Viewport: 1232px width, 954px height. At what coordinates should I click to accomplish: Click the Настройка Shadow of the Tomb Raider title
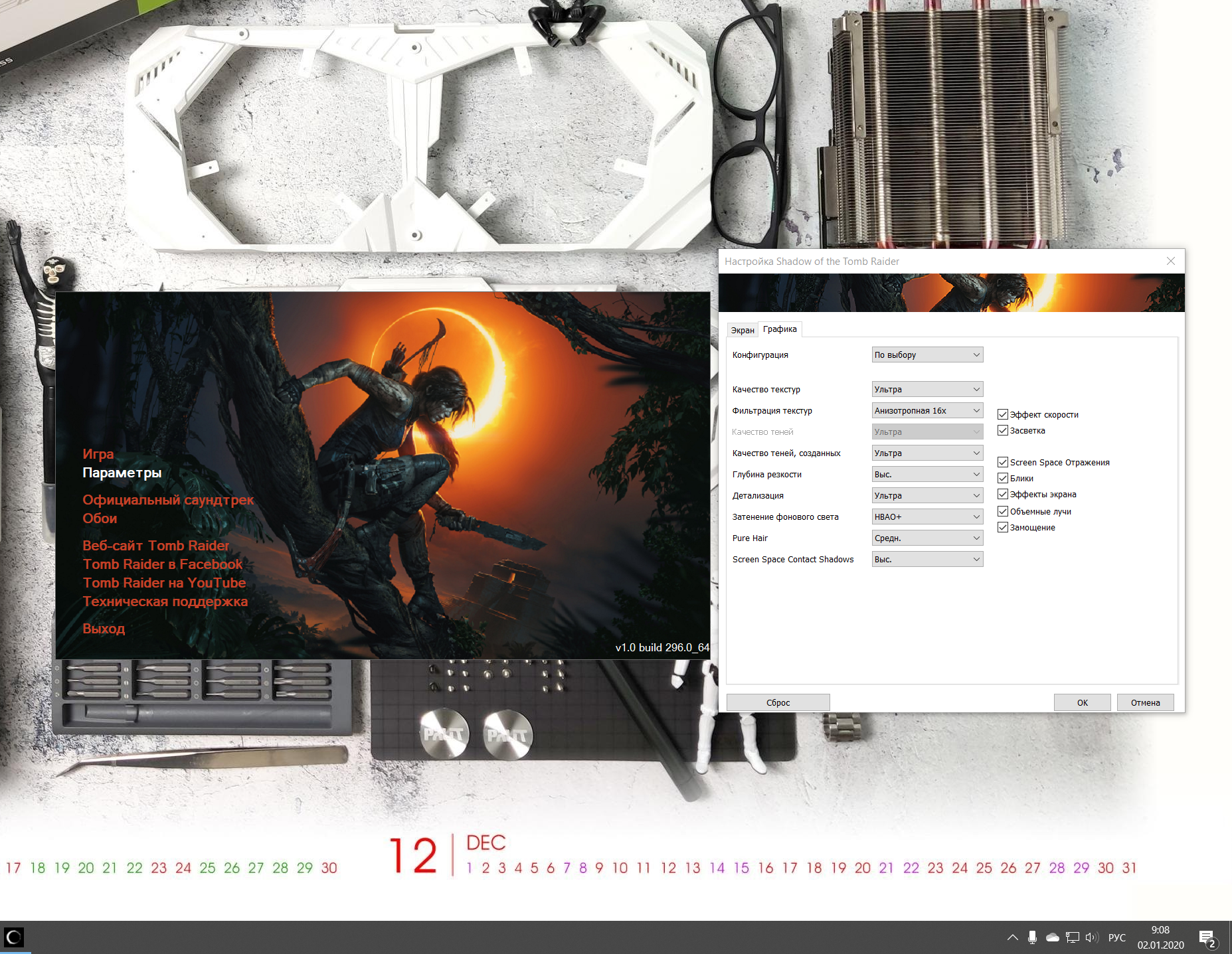tap(812, 262)
